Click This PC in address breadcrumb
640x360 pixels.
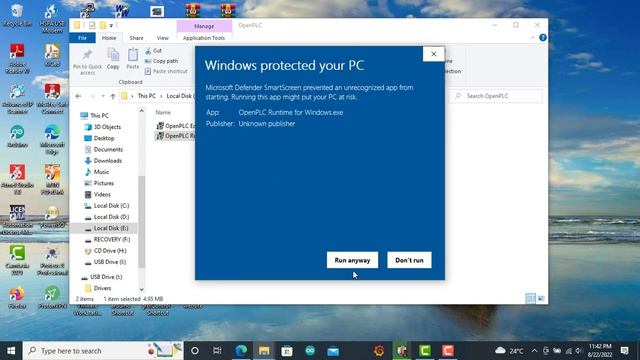point(147,96)
